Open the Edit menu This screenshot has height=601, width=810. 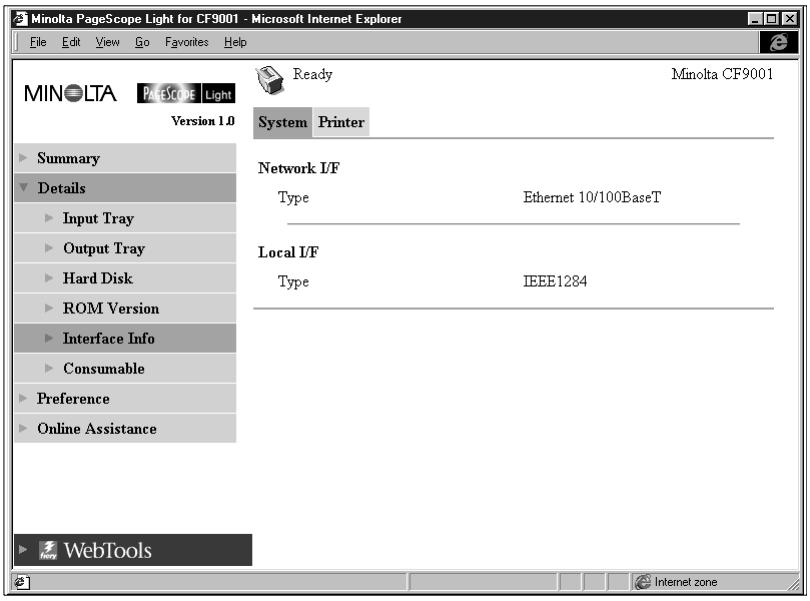click(x=71, y=42)
